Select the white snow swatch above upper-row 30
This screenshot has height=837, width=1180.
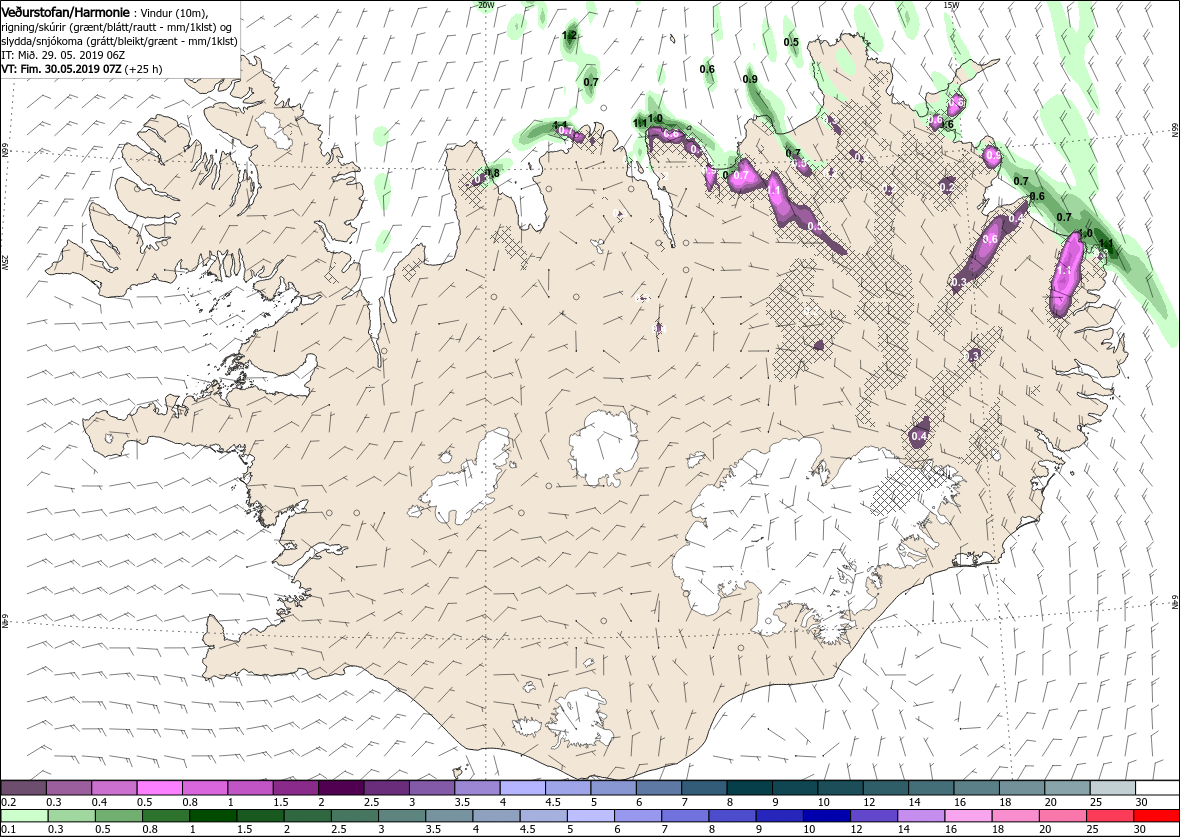pyautogui.click(x=1157, y=788)
